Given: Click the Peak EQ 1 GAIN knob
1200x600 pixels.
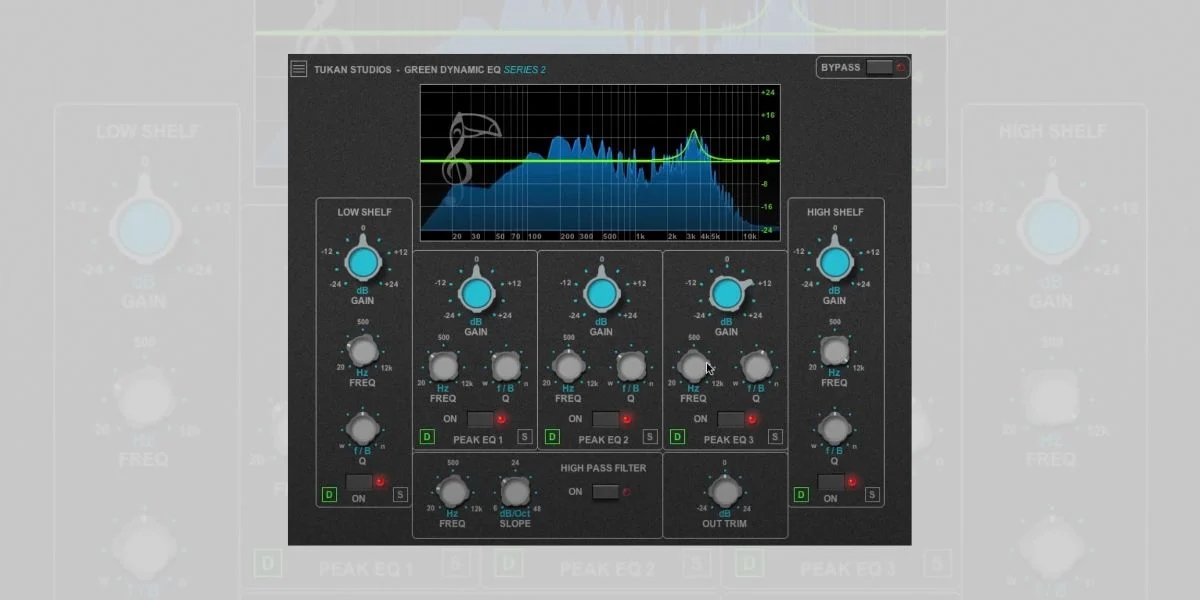Looking at the screenshot, I should tap(476, 294).
